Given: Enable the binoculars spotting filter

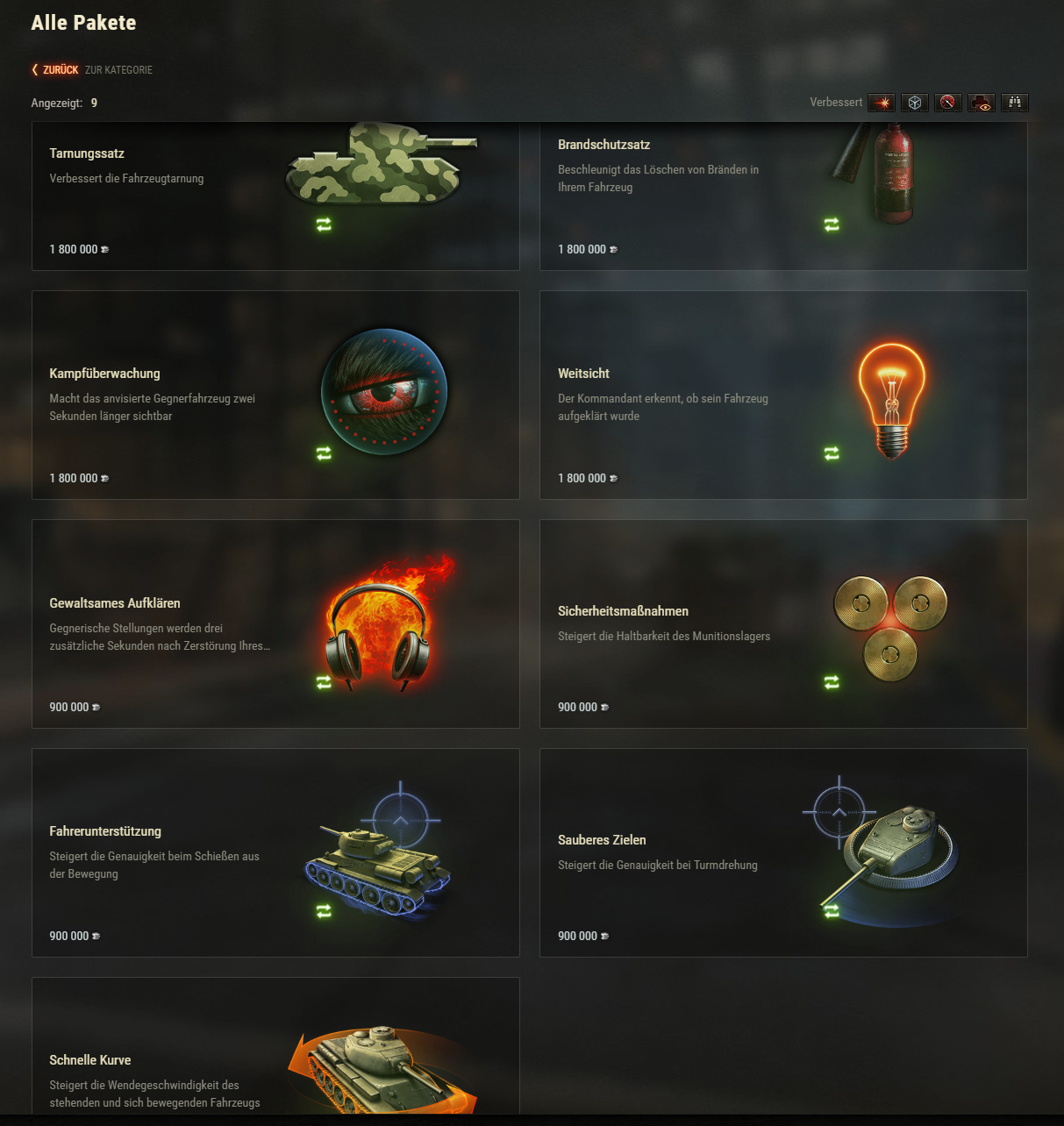Looking at the screenshot, I should pyautogui.click(x=1015, y=103).
